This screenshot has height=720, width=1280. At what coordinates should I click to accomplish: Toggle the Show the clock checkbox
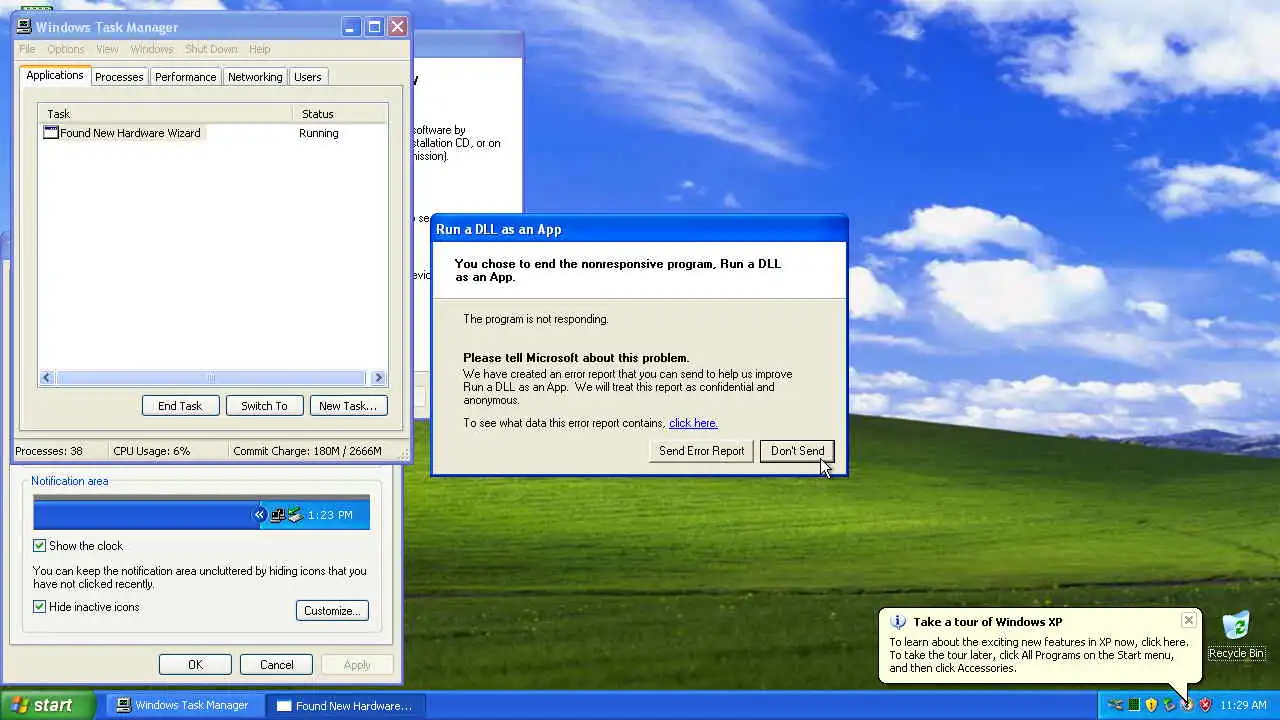[40, 546]
